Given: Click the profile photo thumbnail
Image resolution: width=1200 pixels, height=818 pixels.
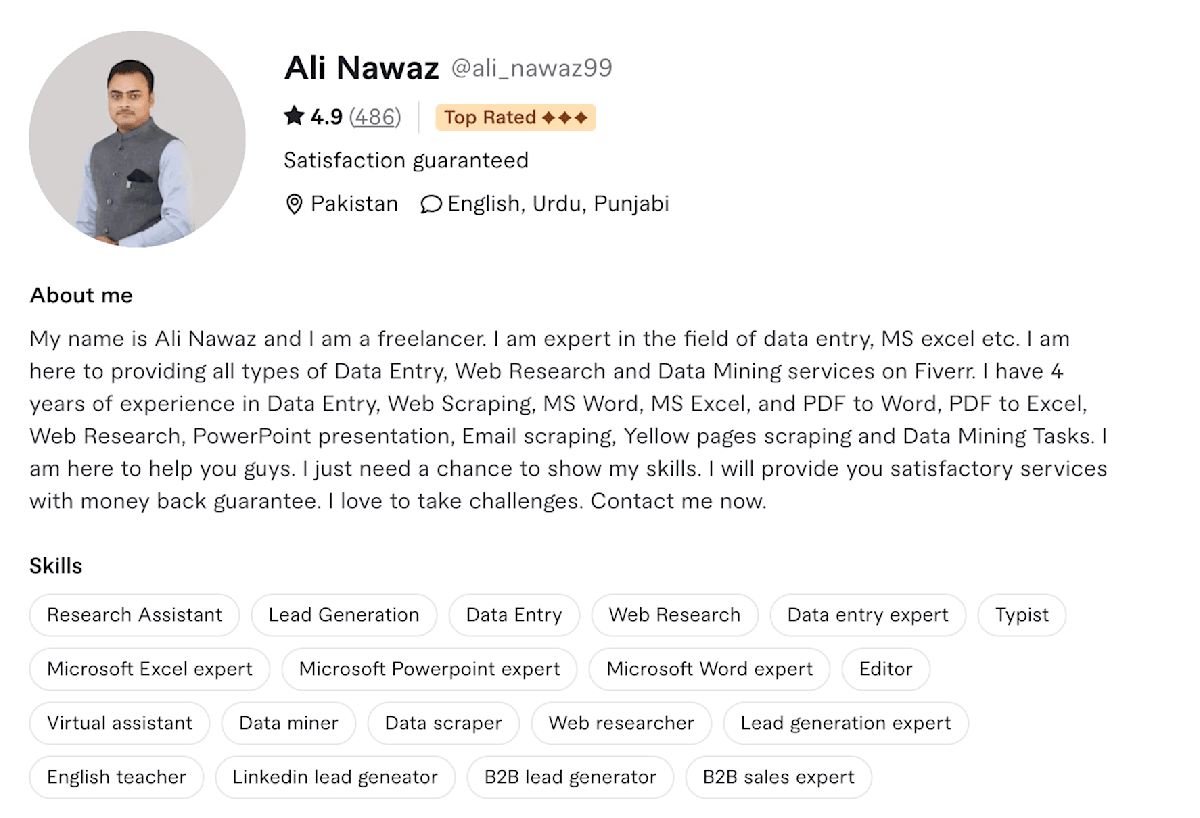Looking at the screenshot, I should pos(137,139).
